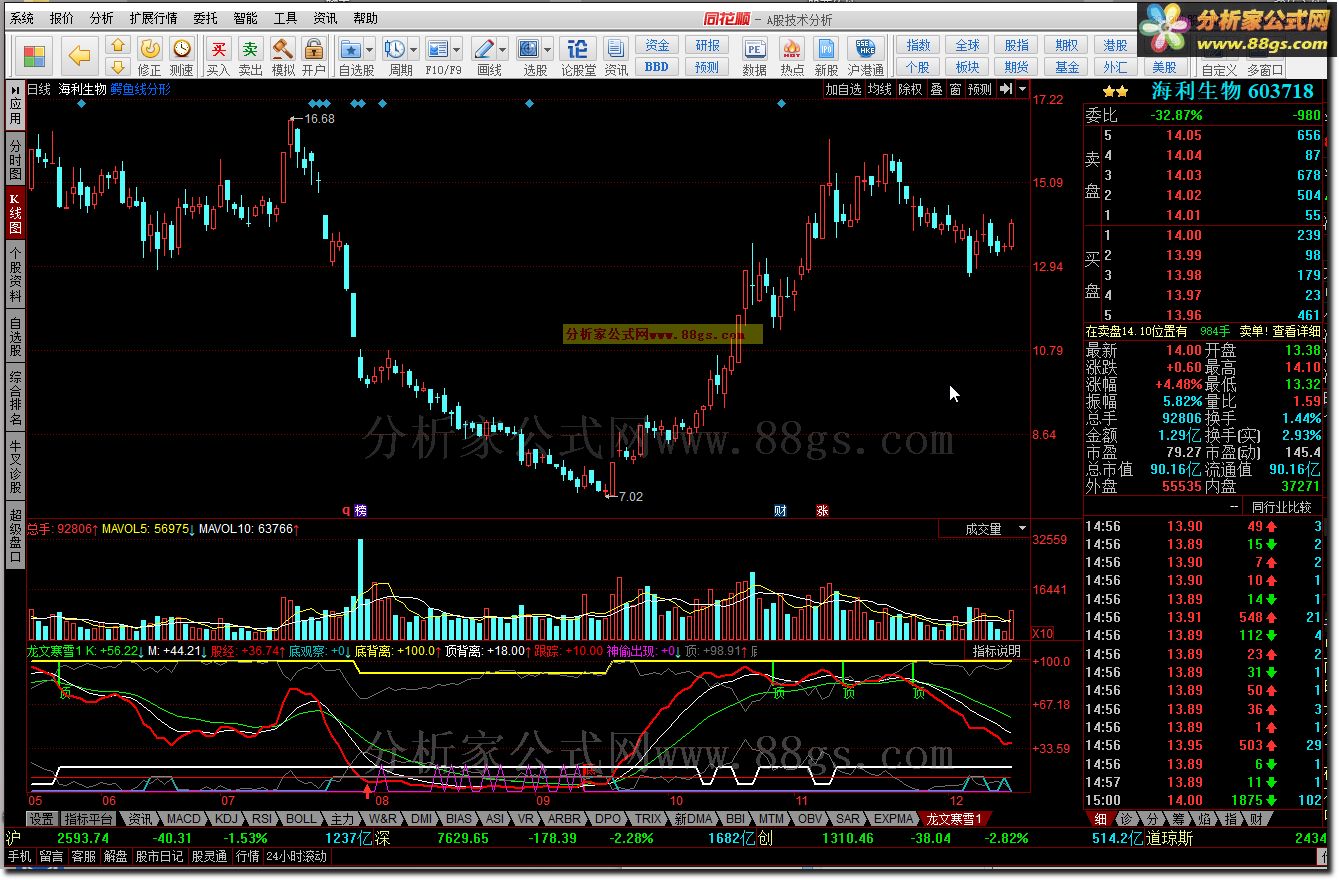
Task: Click 加自选 add to watchlist
Action: click(843, 89)
